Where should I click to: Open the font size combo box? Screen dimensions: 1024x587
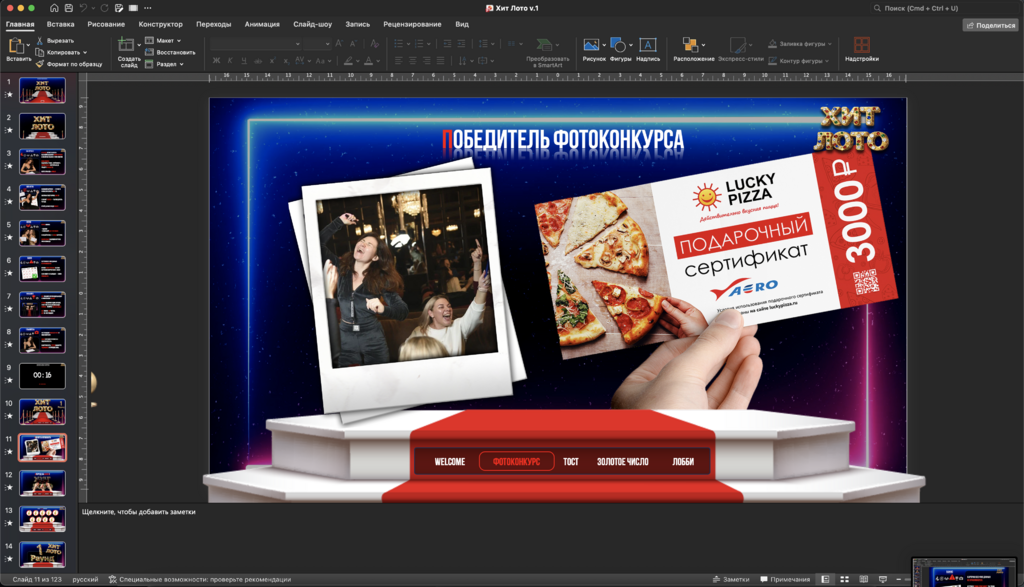[317, 44]
